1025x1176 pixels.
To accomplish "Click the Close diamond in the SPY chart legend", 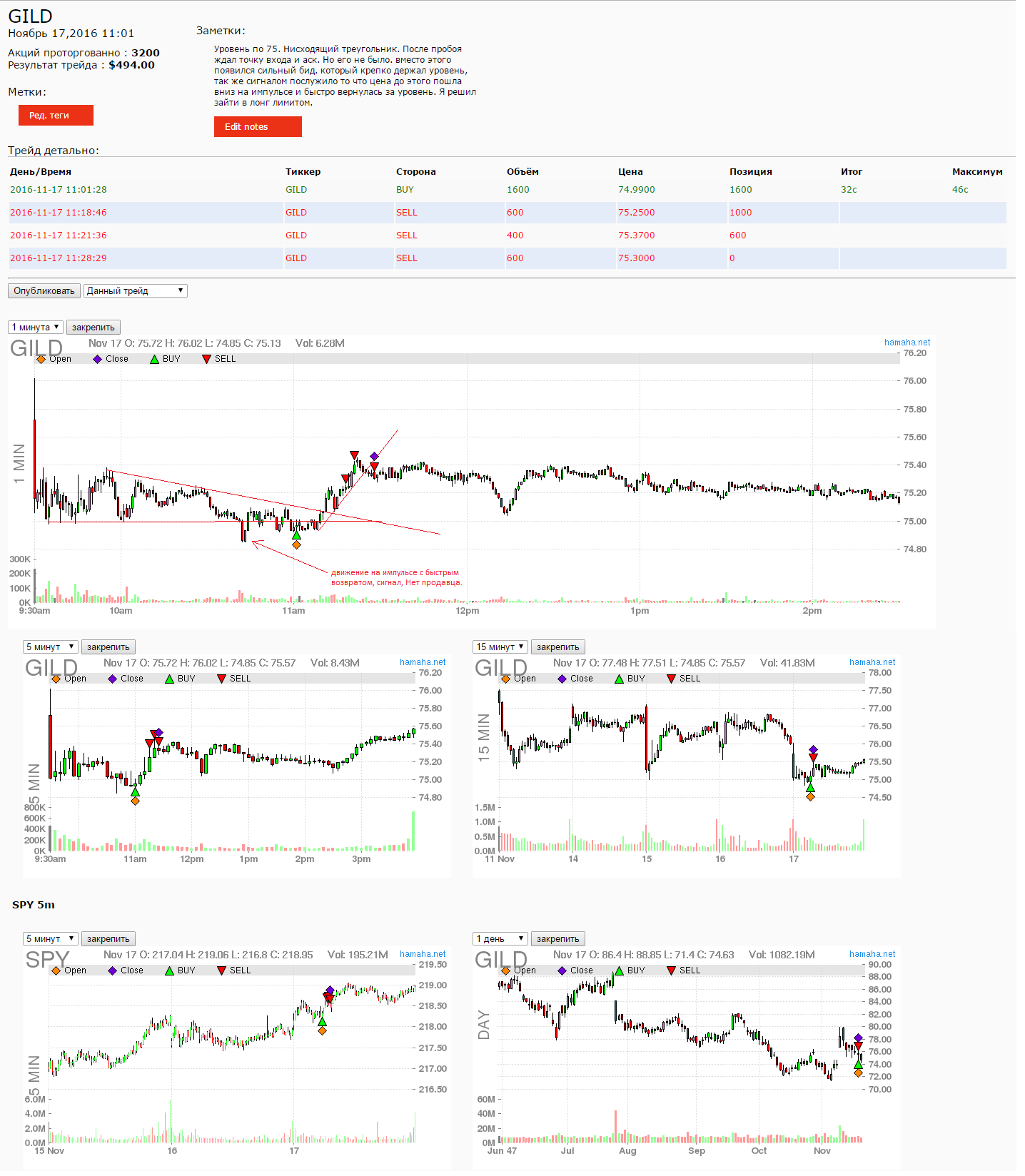I will pyautogui.click(x=113, y=970).
